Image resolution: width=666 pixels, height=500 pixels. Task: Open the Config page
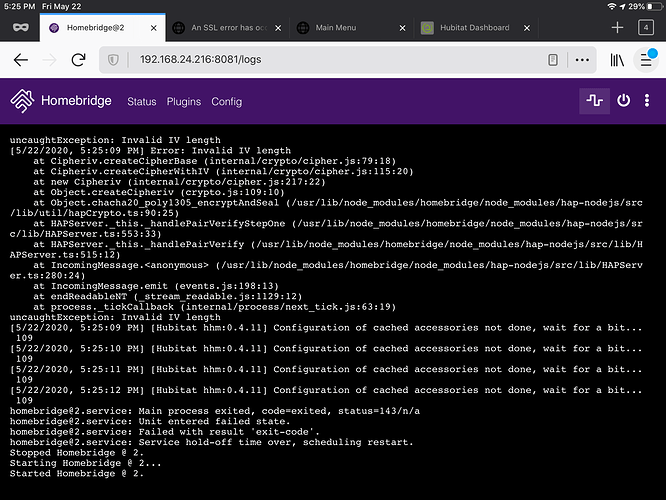[x=226, y=102]
